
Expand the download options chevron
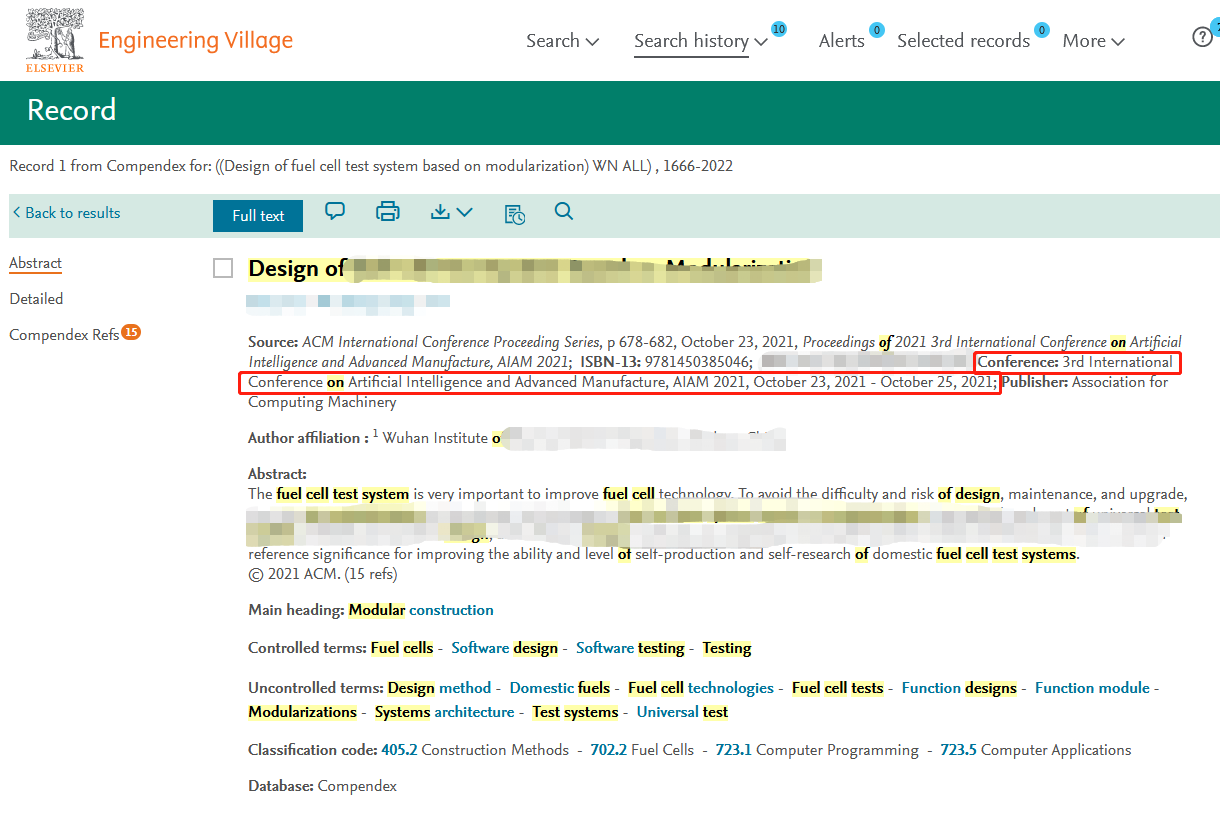(464, 212)
